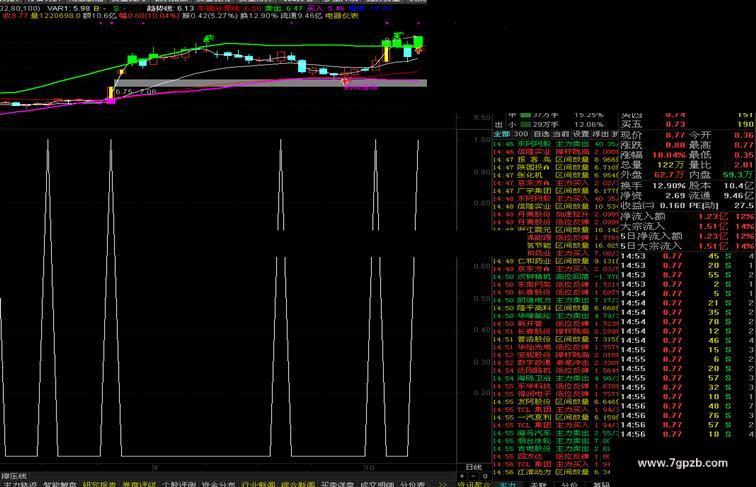Click the yellow limit-up candlestick near 6.75
Screen dimensions: 756x487
(111, 93)
